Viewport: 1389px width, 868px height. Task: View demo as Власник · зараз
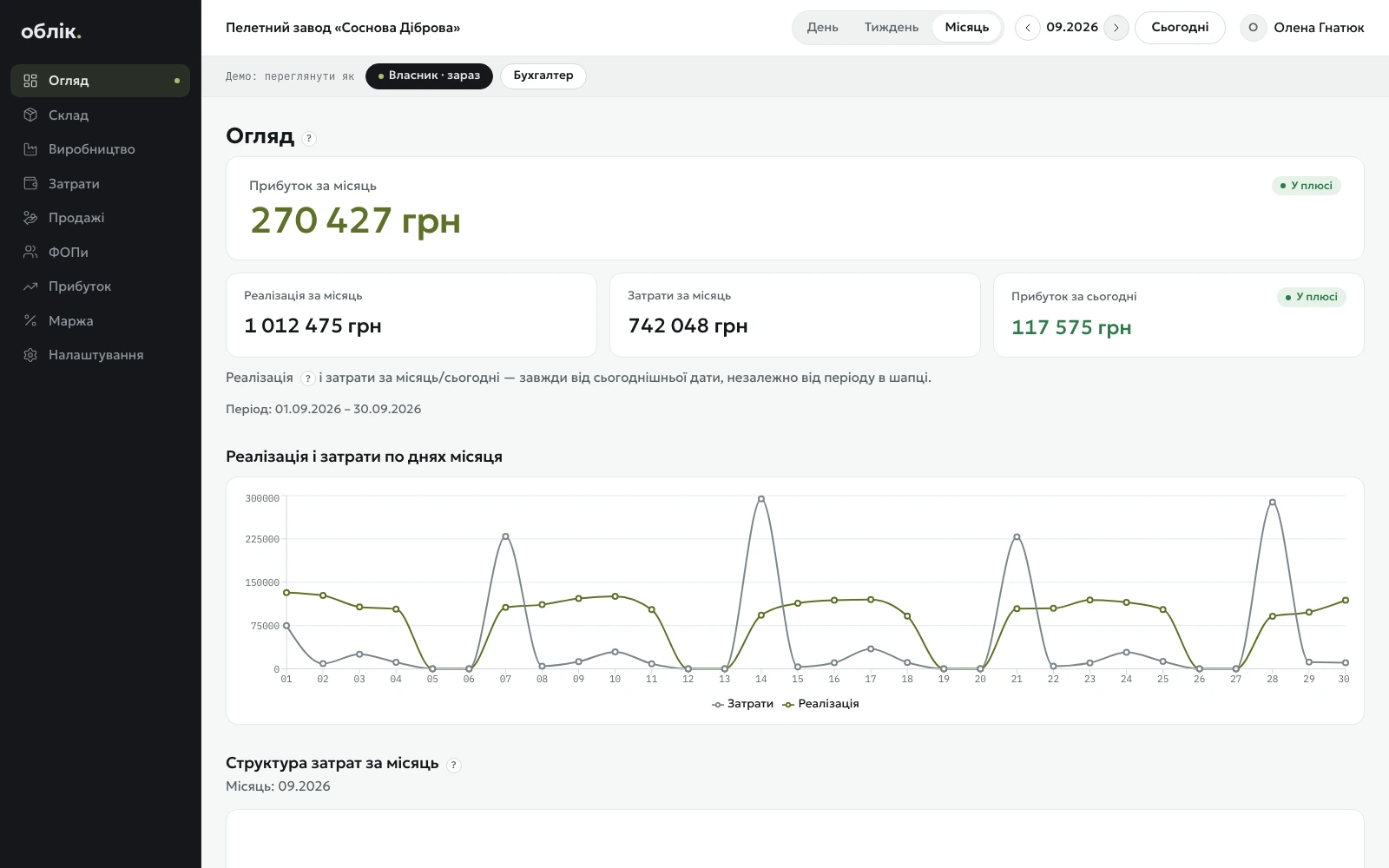click(429, 76)
